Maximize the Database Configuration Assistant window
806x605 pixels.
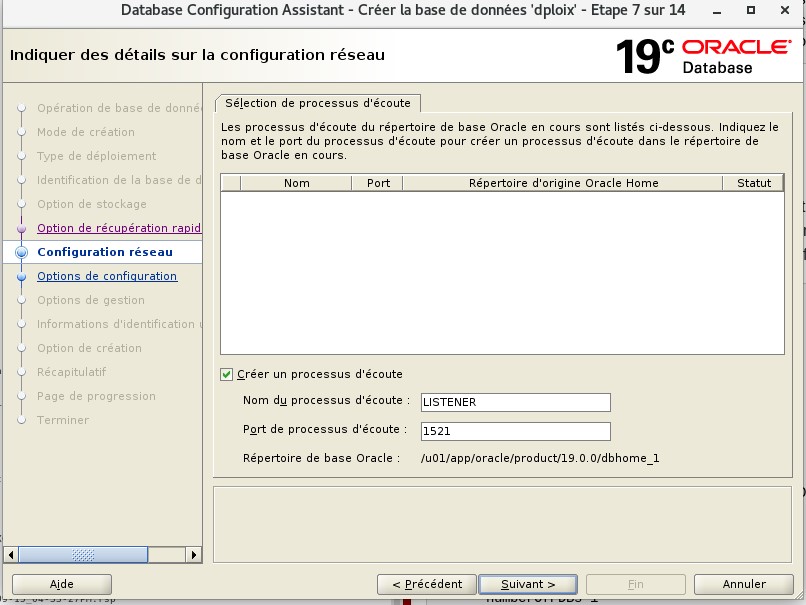click(751, 10)
